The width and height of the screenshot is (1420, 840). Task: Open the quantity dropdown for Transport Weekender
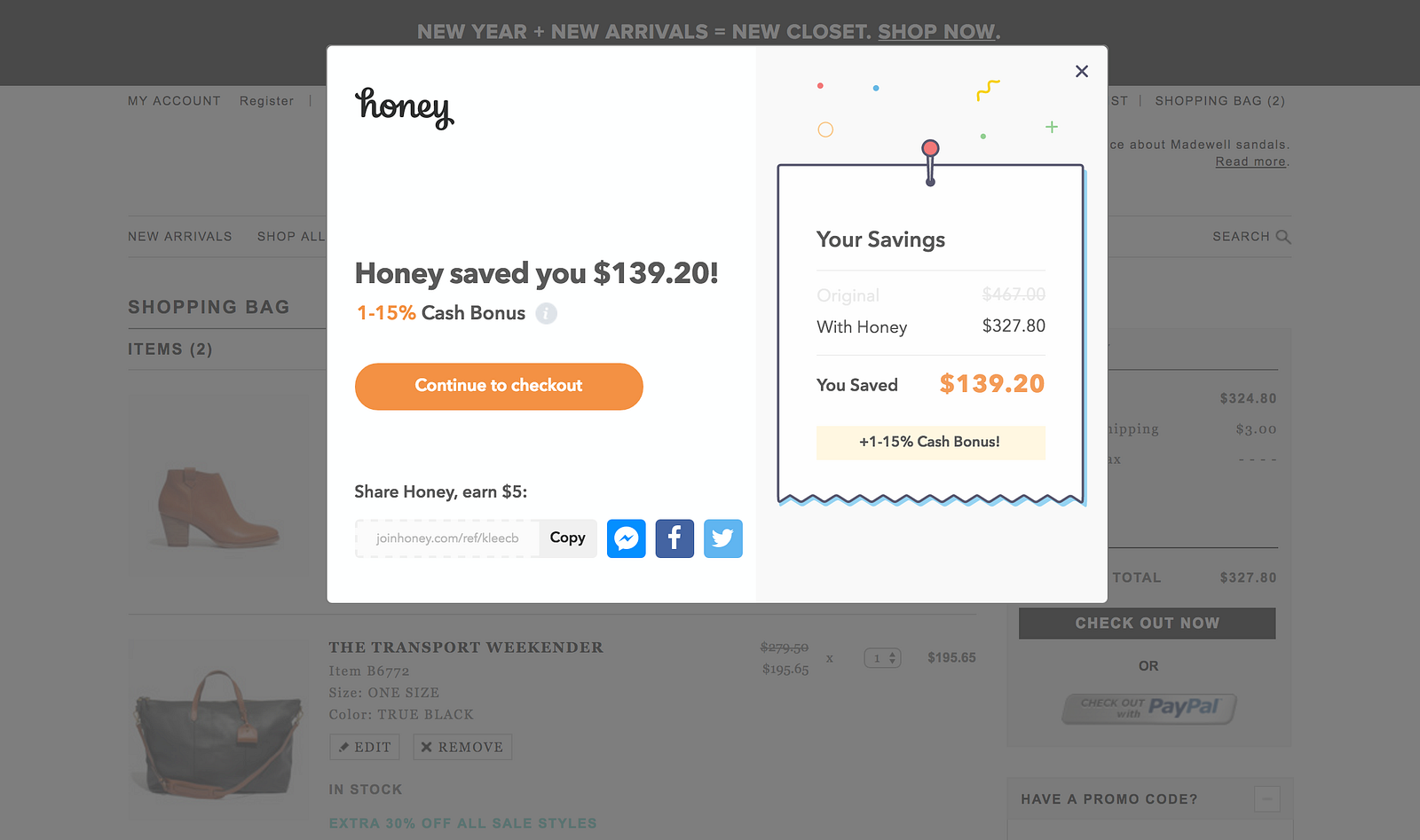pos(882,658)
